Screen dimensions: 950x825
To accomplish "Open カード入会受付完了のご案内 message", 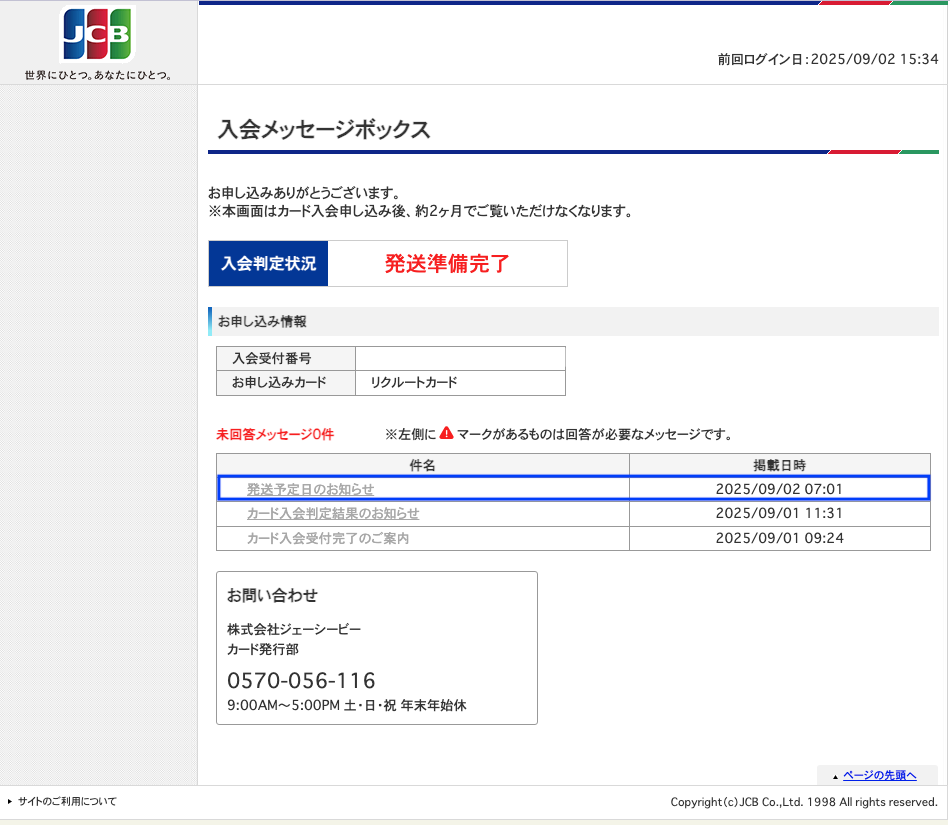I will coord(328,538).
